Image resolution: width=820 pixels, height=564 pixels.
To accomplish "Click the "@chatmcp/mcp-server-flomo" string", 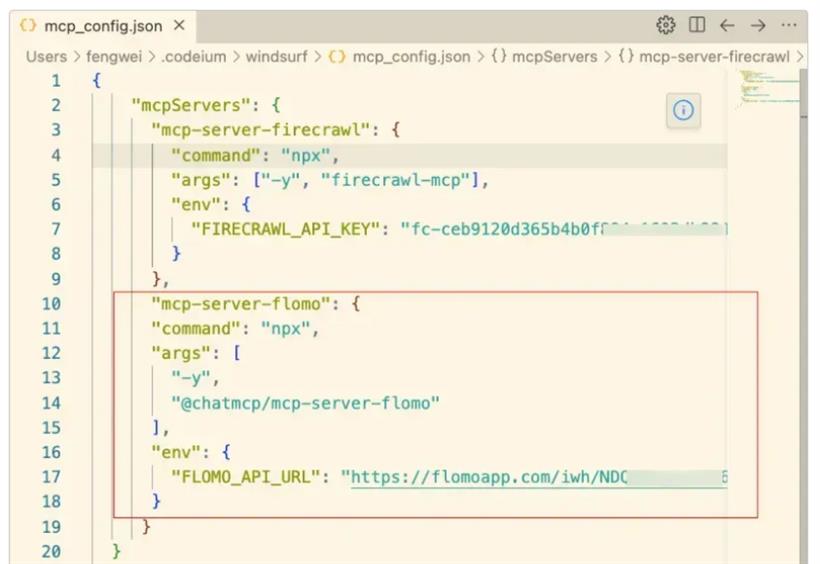I will tap(305, 403).
